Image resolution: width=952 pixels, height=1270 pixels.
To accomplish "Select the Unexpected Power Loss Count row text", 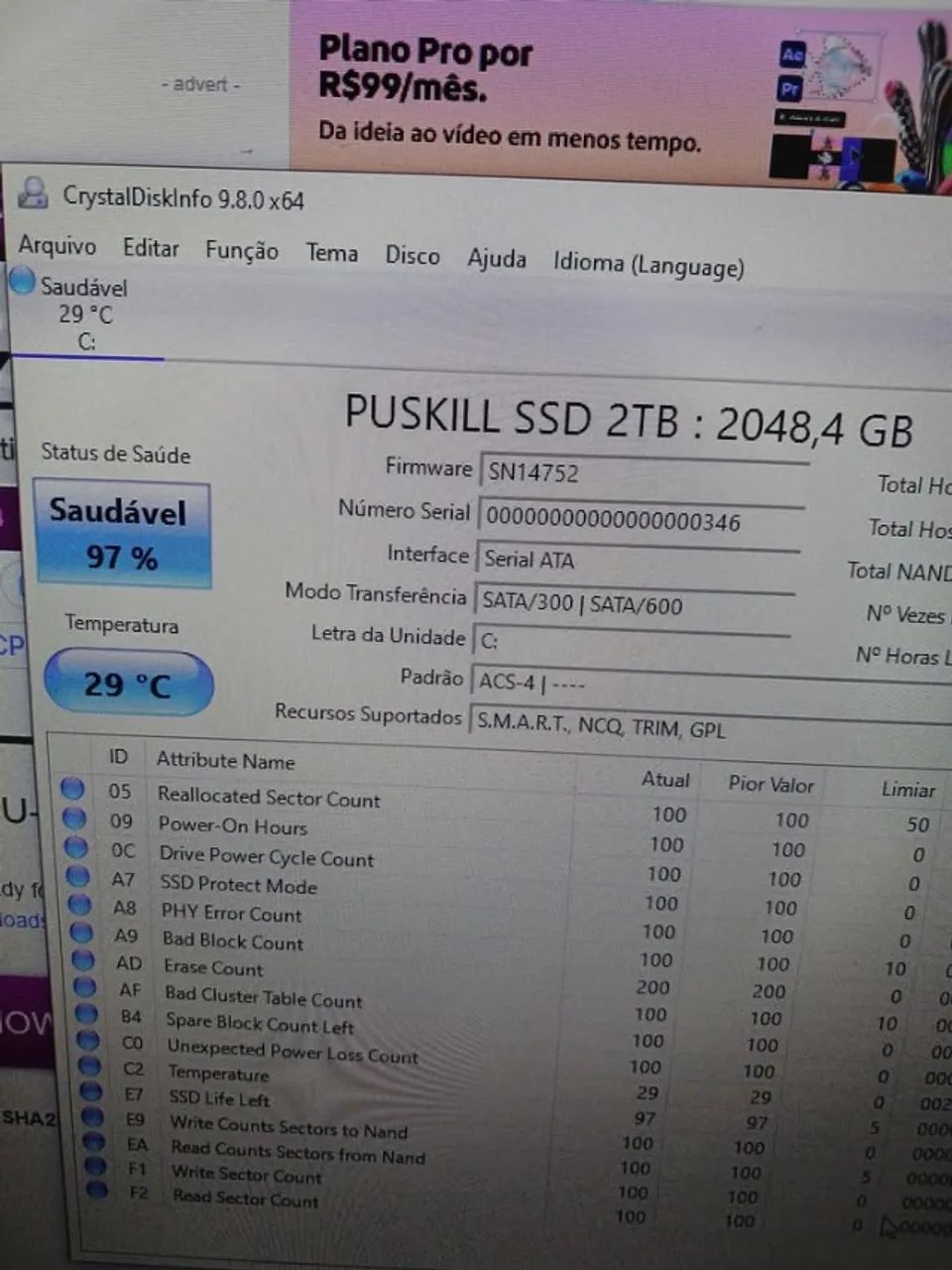I will pyautogui.click(x=294, y=1052).
